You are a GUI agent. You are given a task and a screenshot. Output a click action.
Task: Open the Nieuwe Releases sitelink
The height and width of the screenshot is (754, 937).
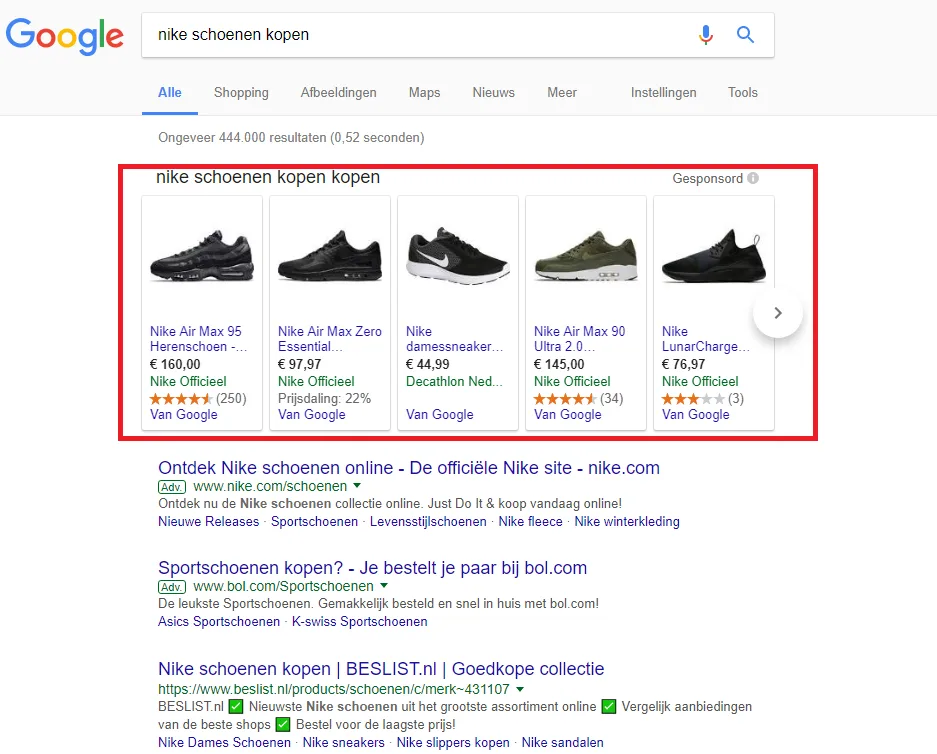[209, 522]
